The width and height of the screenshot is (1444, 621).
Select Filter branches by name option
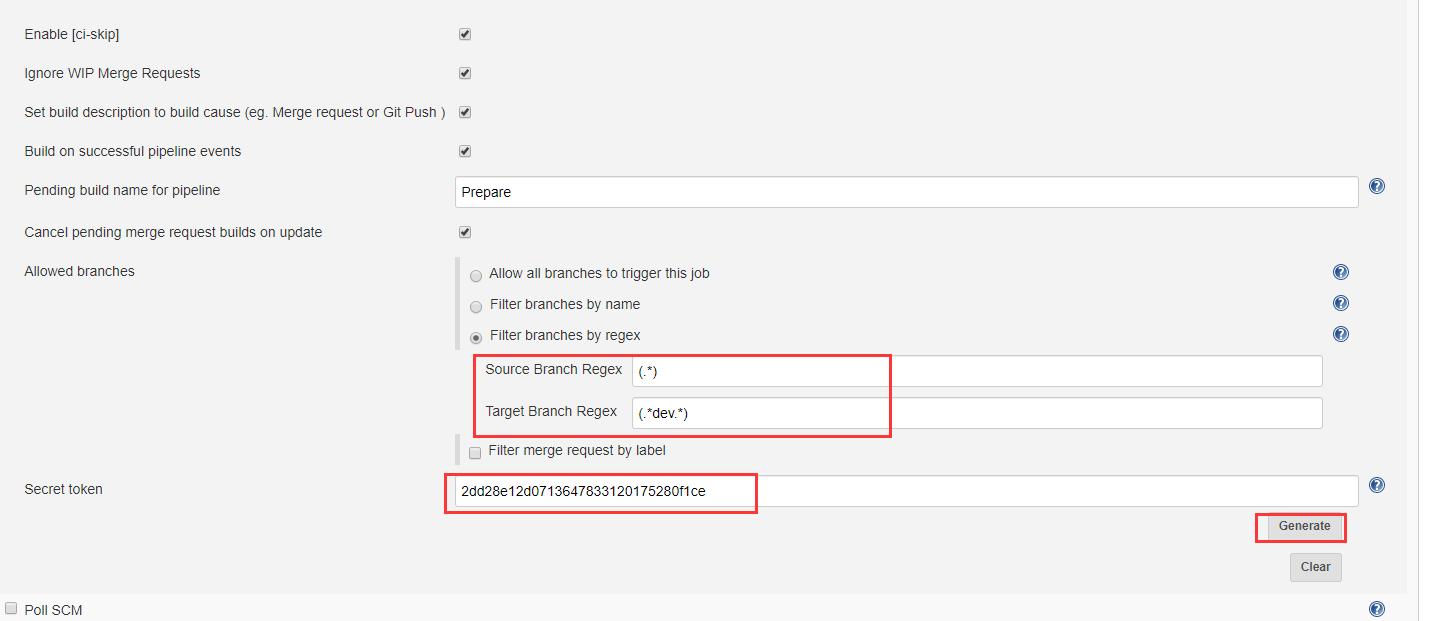click(x=476, y=307)
